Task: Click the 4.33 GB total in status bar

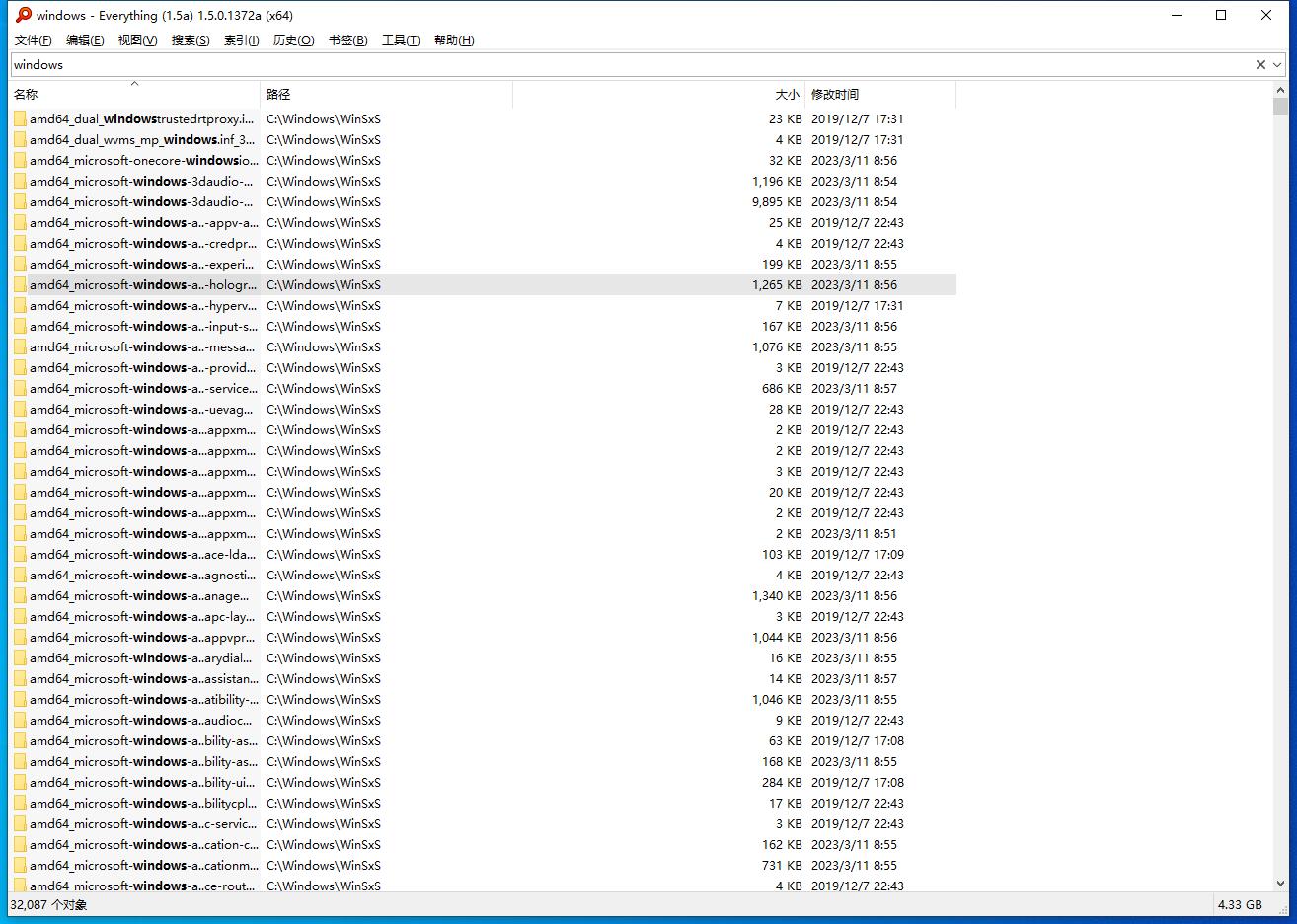Action: click(x=1241, y=904)
